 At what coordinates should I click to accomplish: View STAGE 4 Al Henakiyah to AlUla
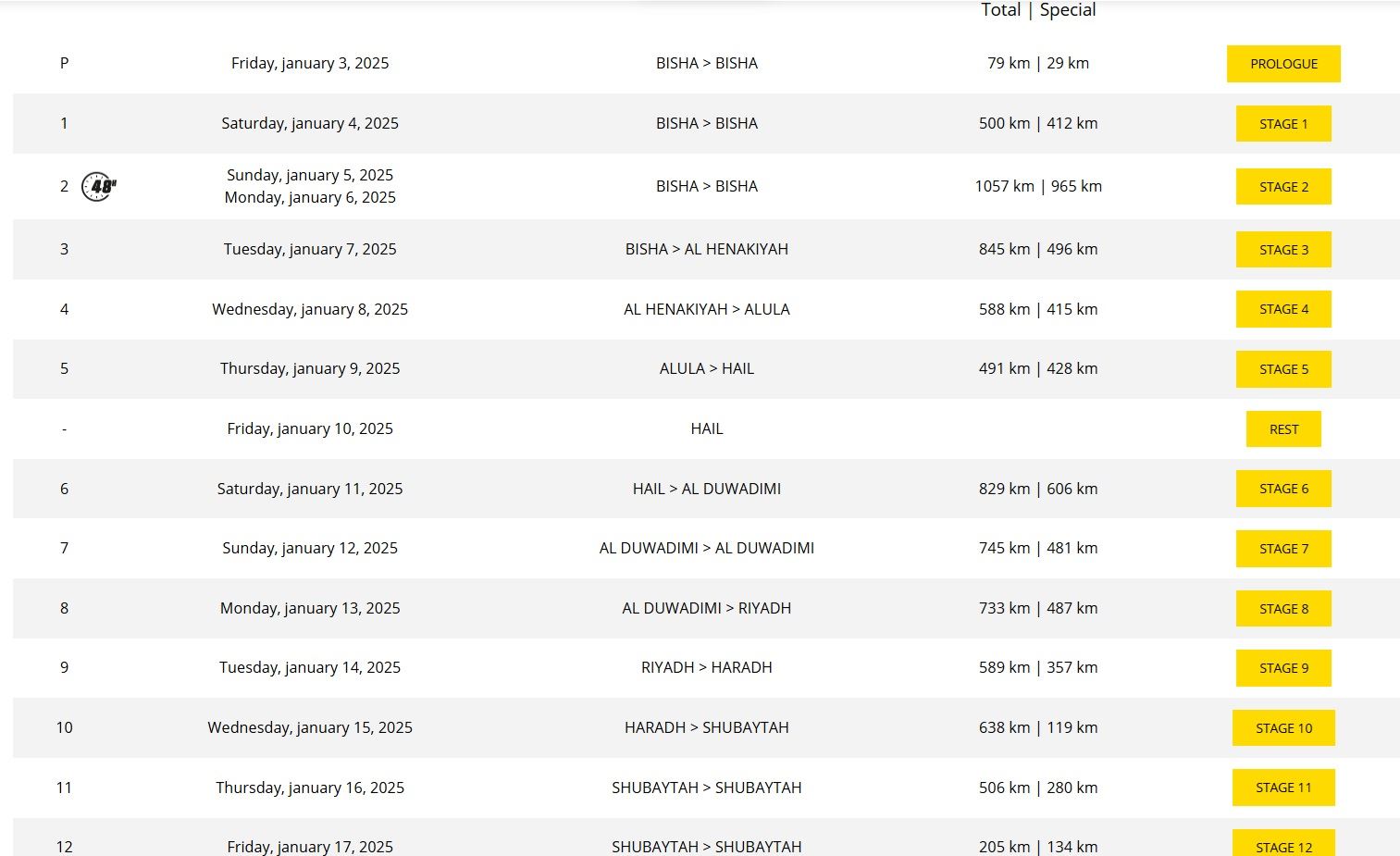coord(1283,309)
